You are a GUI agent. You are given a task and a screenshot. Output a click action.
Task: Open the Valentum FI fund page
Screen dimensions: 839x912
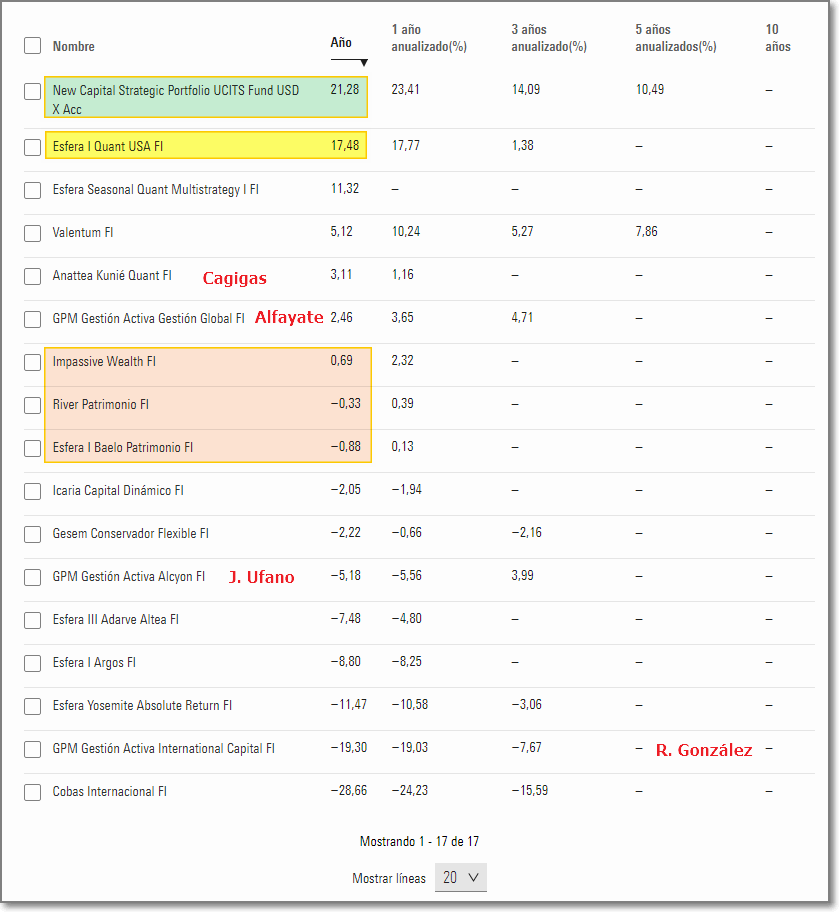(83, 233)
